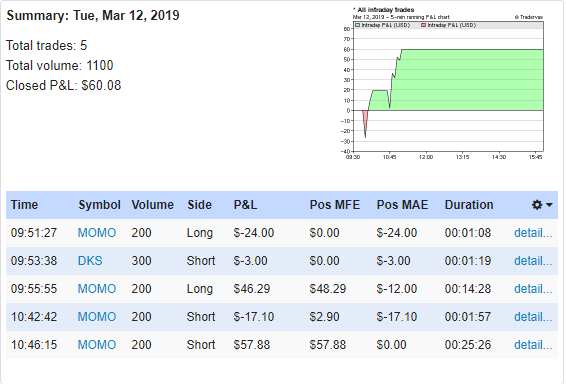The width and height of the screenshot is (567, 384).
Task: Select the $-24.00 P&L cell
Action: 254,232
